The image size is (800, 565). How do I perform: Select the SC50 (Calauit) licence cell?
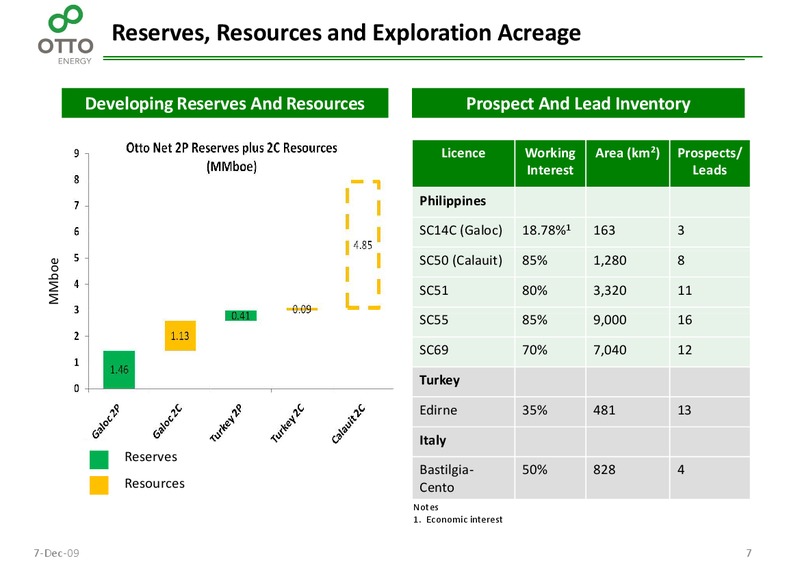[x=463, y=261]
